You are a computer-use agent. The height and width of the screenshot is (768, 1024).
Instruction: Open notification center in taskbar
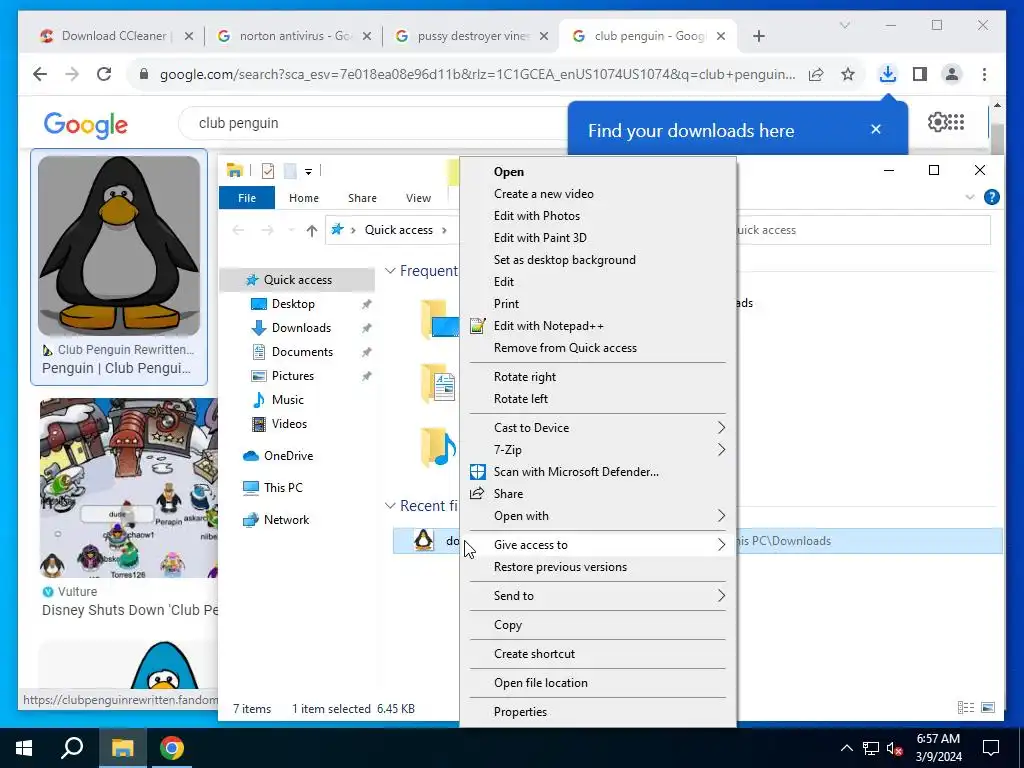[991, 748]
